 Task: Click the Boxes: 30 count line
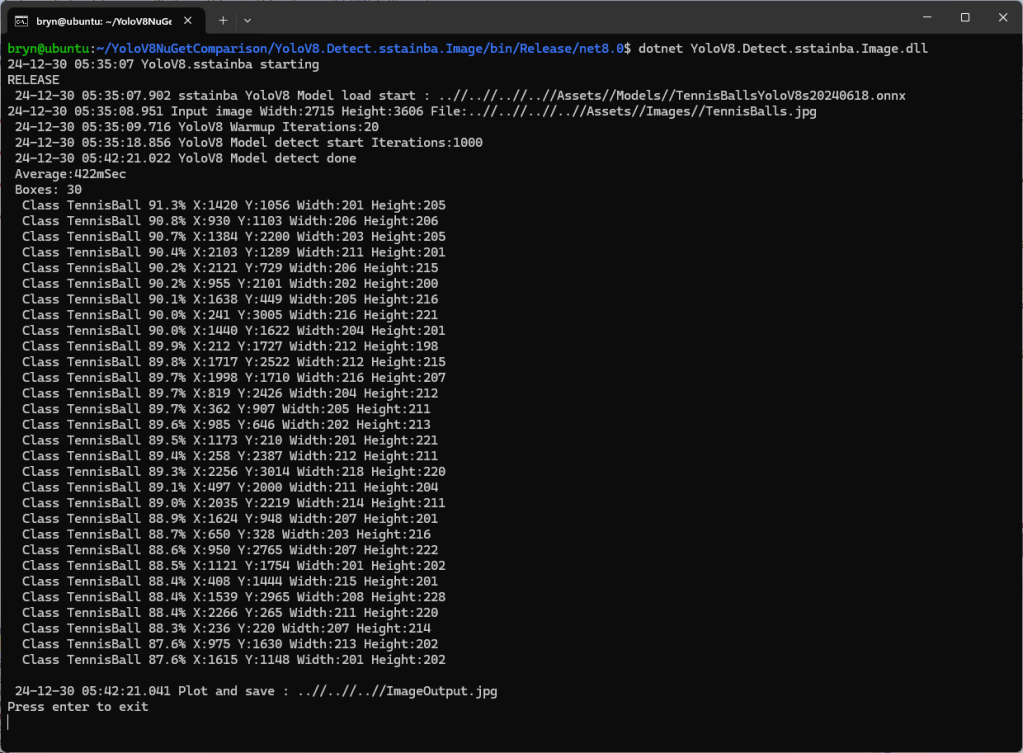[48, 189]
